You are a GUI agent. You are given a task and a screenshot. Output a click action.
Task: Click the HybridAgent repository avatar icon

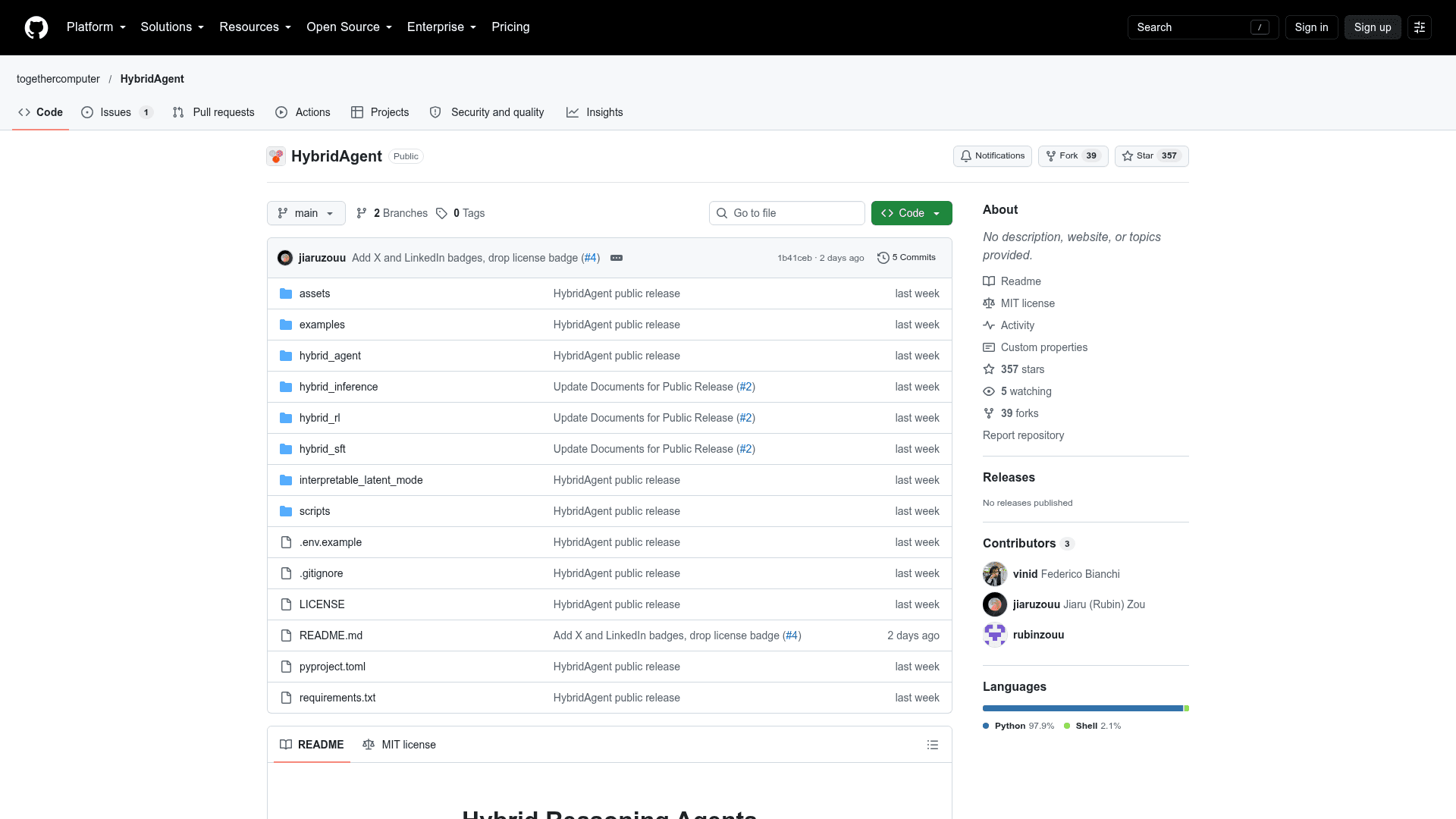click(276, 156)
